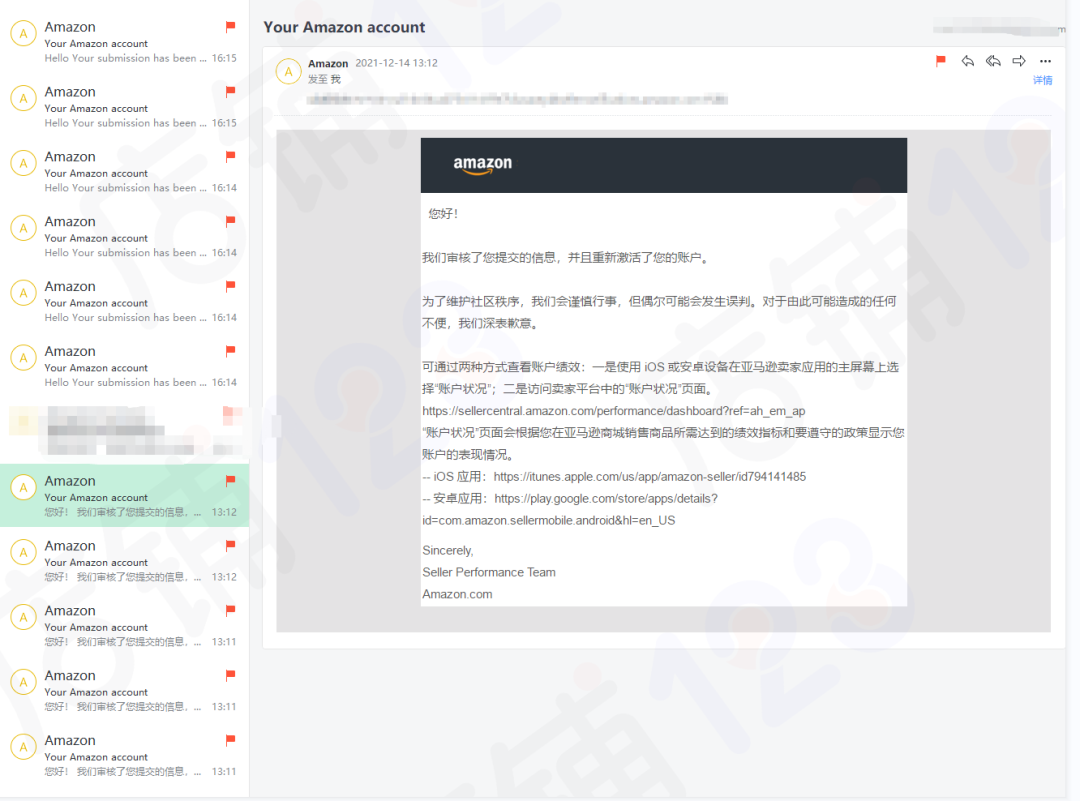This screenshot has height=801, width=1080.
Task: Open the more actions ellipsis menu
Action: [1045, 61]
